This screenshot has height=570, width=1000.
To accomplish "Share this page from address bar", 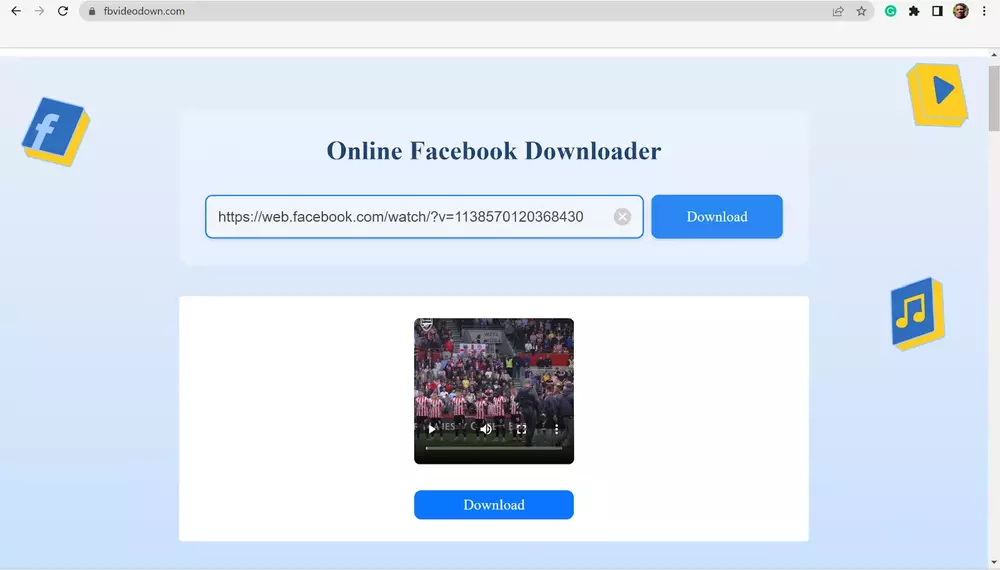I will (x=838, y=11).
